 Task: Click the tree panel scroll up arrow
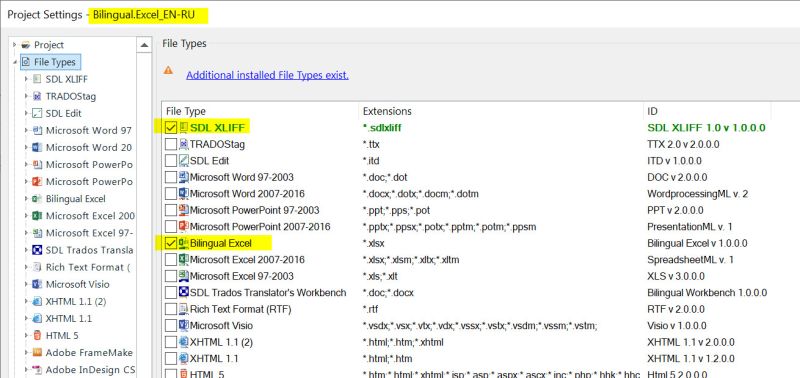tap(144, 45)
